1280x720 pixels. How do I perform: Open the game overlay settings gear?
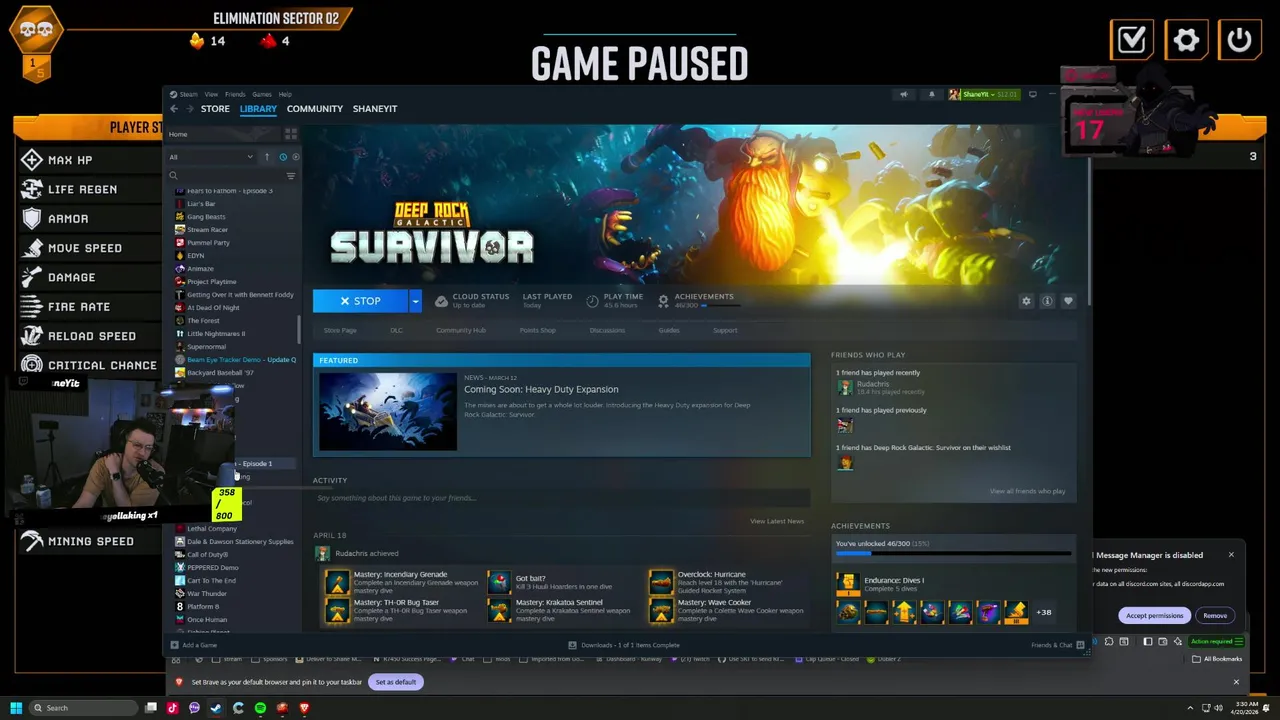(1186, 40)
